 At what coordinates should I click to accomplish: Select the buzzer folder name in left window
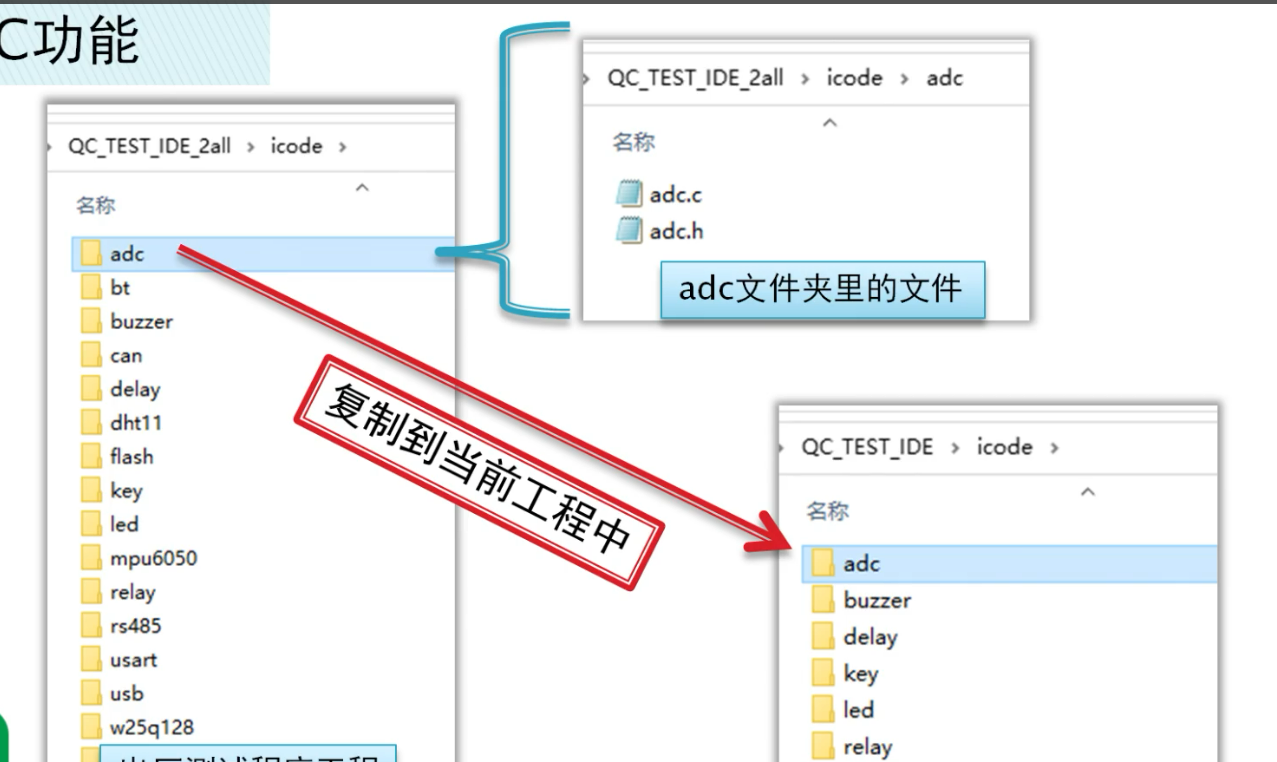pyautogui.click(x=141, y=322)
